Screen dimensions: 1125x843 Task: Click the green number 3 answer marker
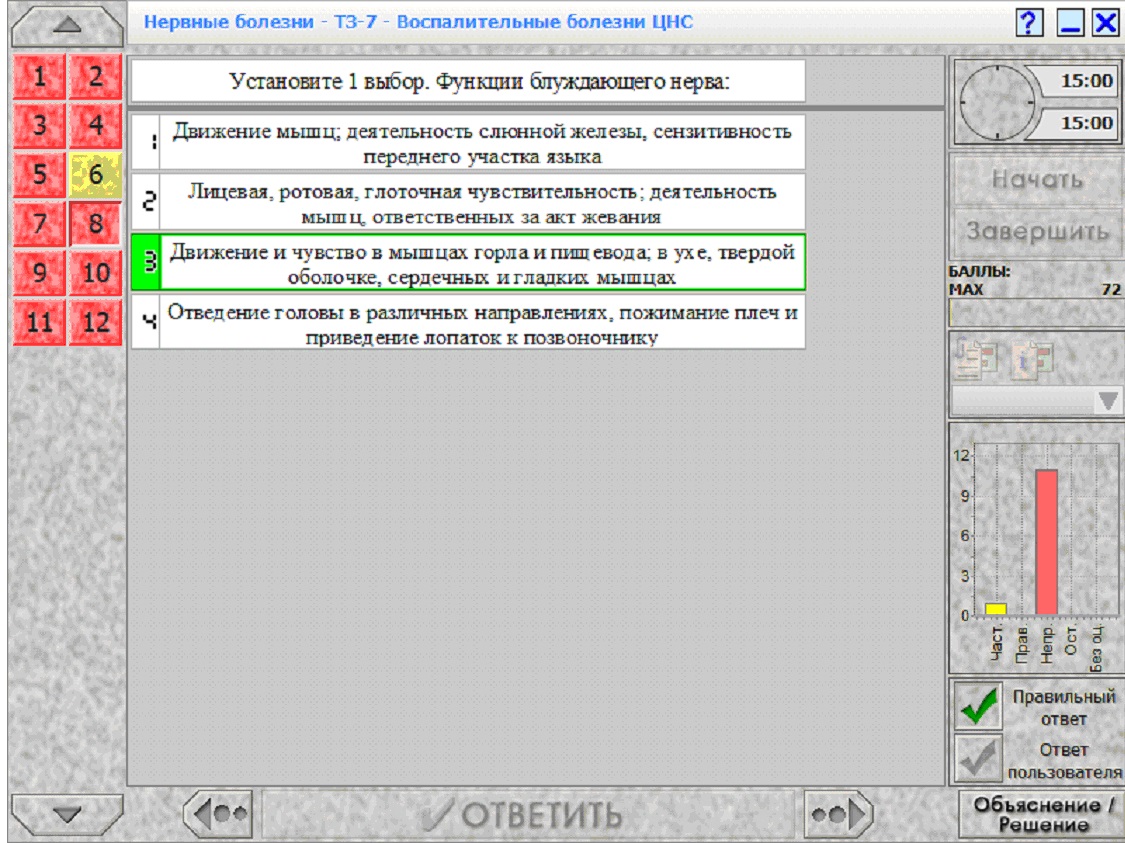pyautogui.click(x=147, y=263)
